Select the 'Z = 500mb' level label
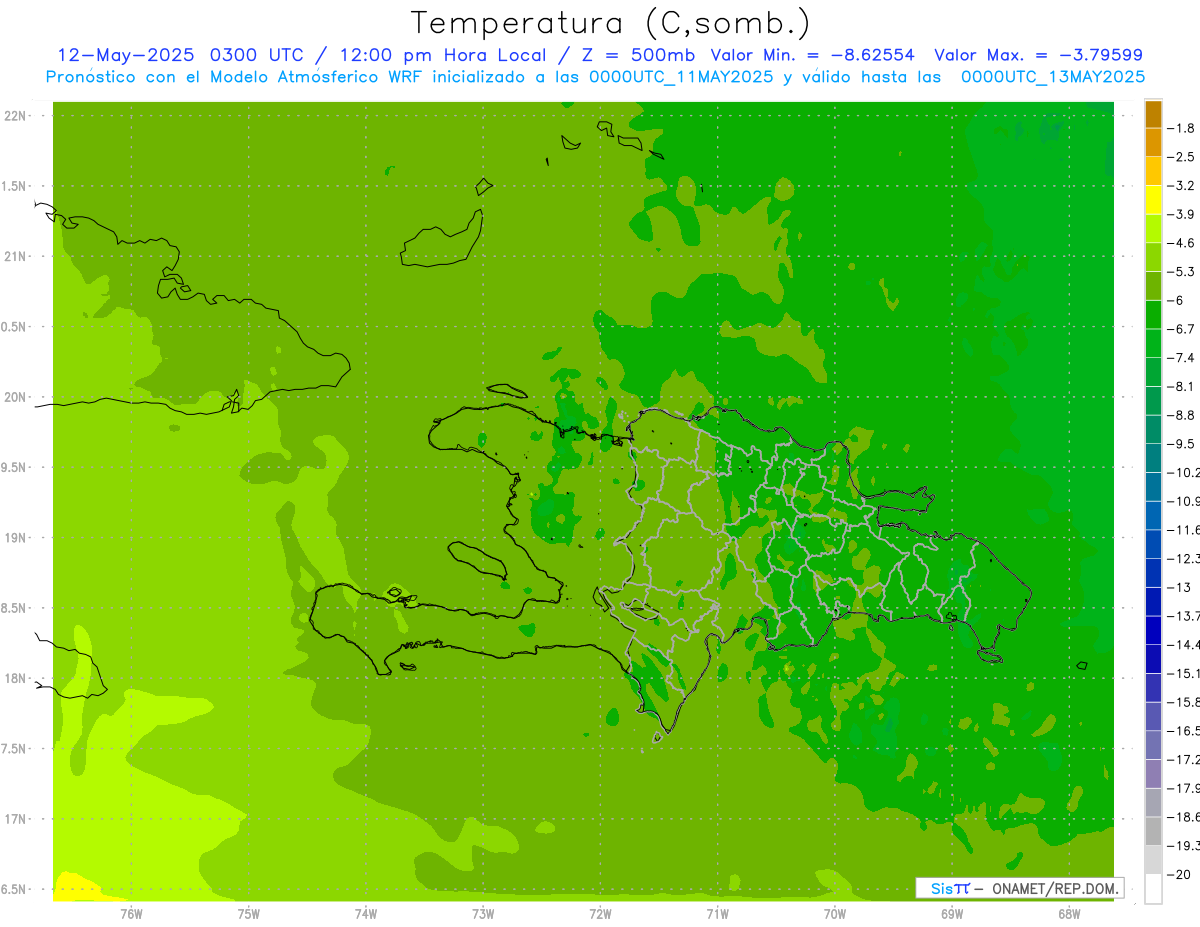Image resolution: width=1200 pixels, height=927 pixels. tap(638, 55)
